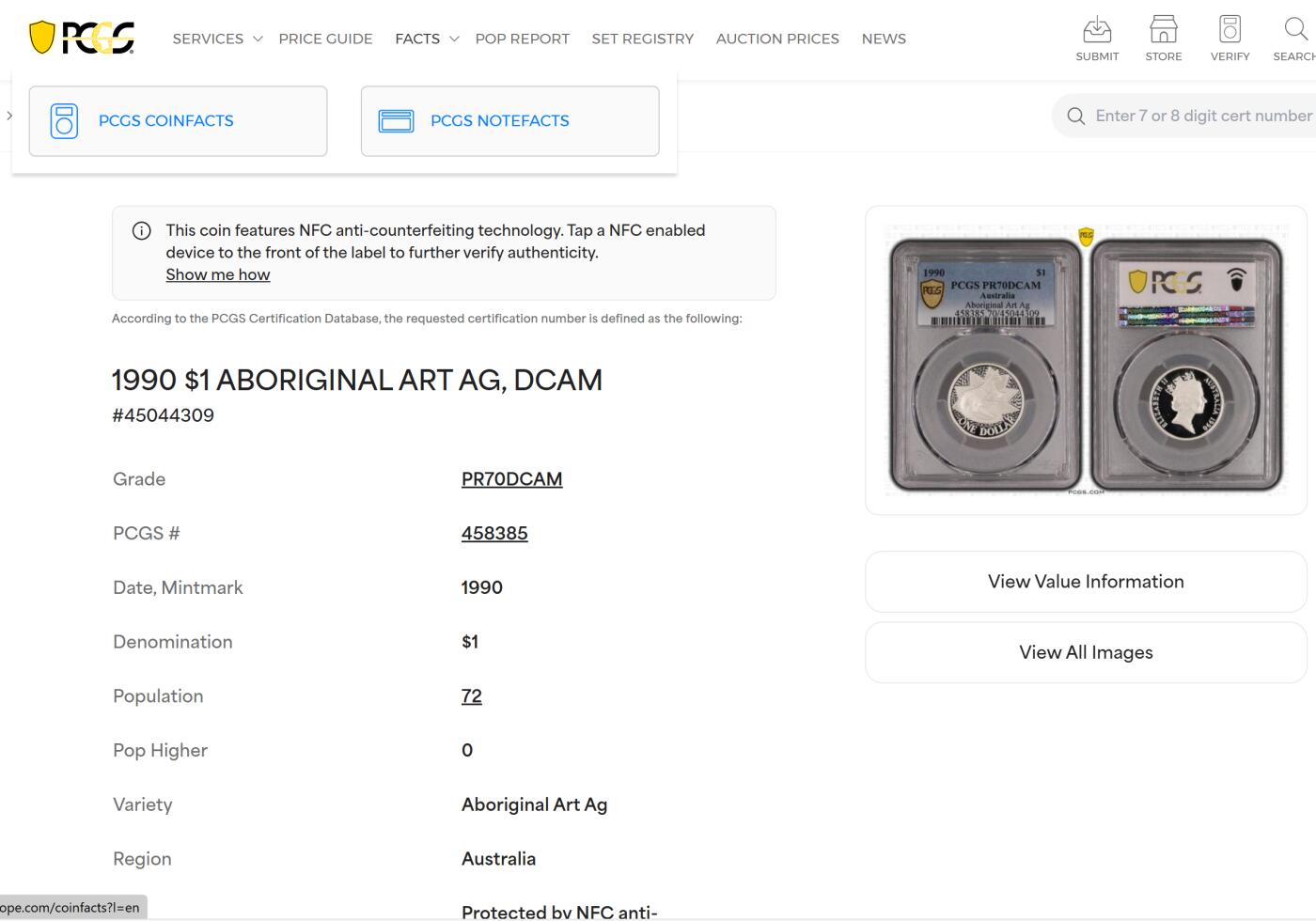Click the PCGS NoteFacts banknote icon

pos(396,121)
